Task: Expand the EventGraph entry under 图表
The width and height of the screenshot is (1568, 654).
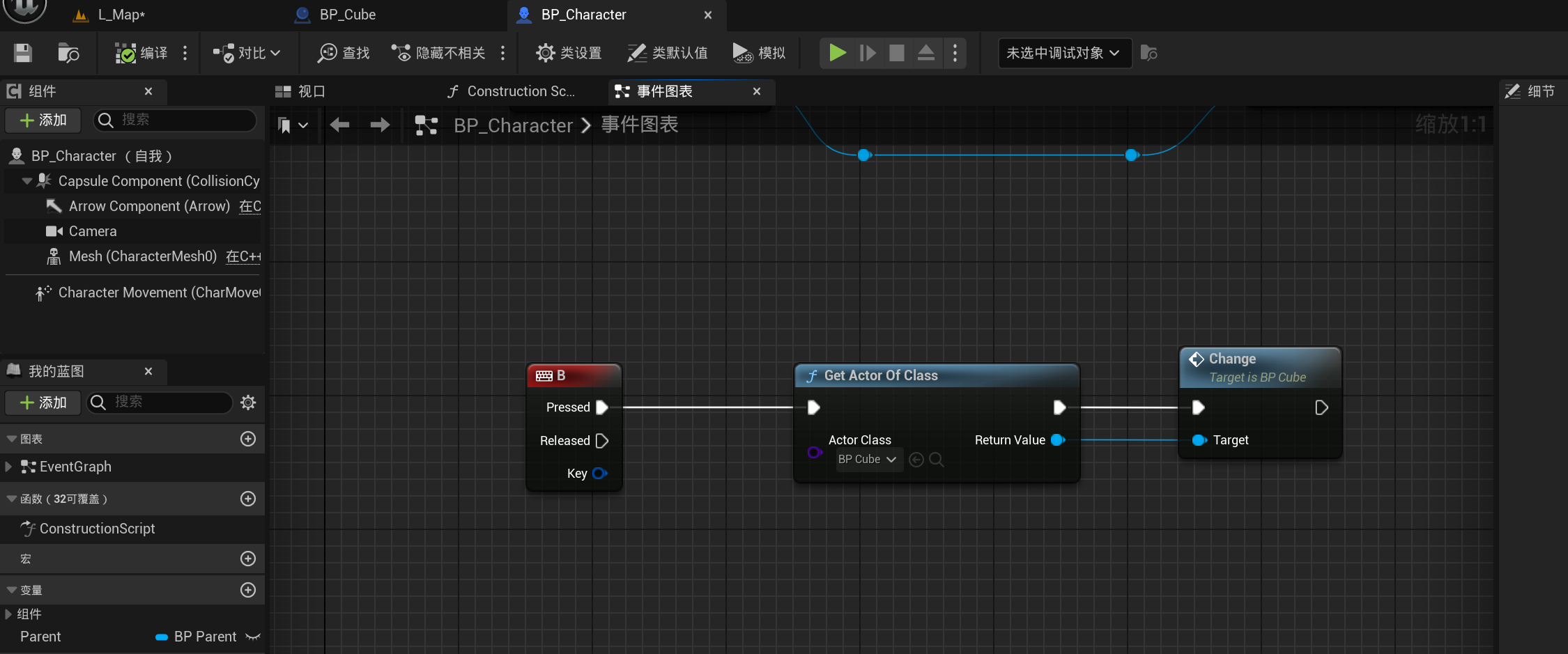Action: point(8,467)
